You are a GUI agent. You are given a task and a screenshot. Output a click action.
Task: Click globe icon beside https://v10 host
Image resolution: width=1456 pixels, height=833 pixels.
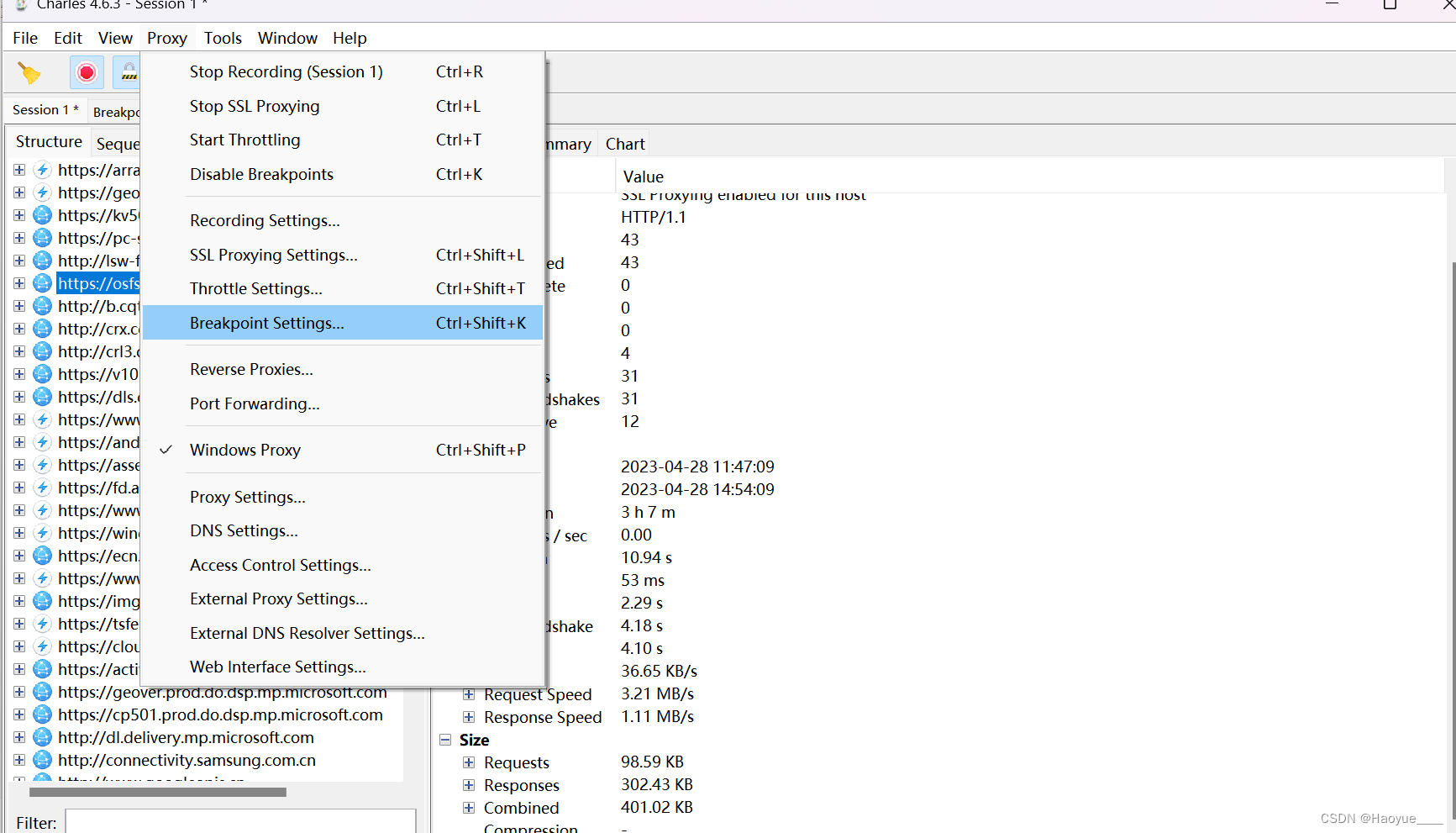click(42, 374)
